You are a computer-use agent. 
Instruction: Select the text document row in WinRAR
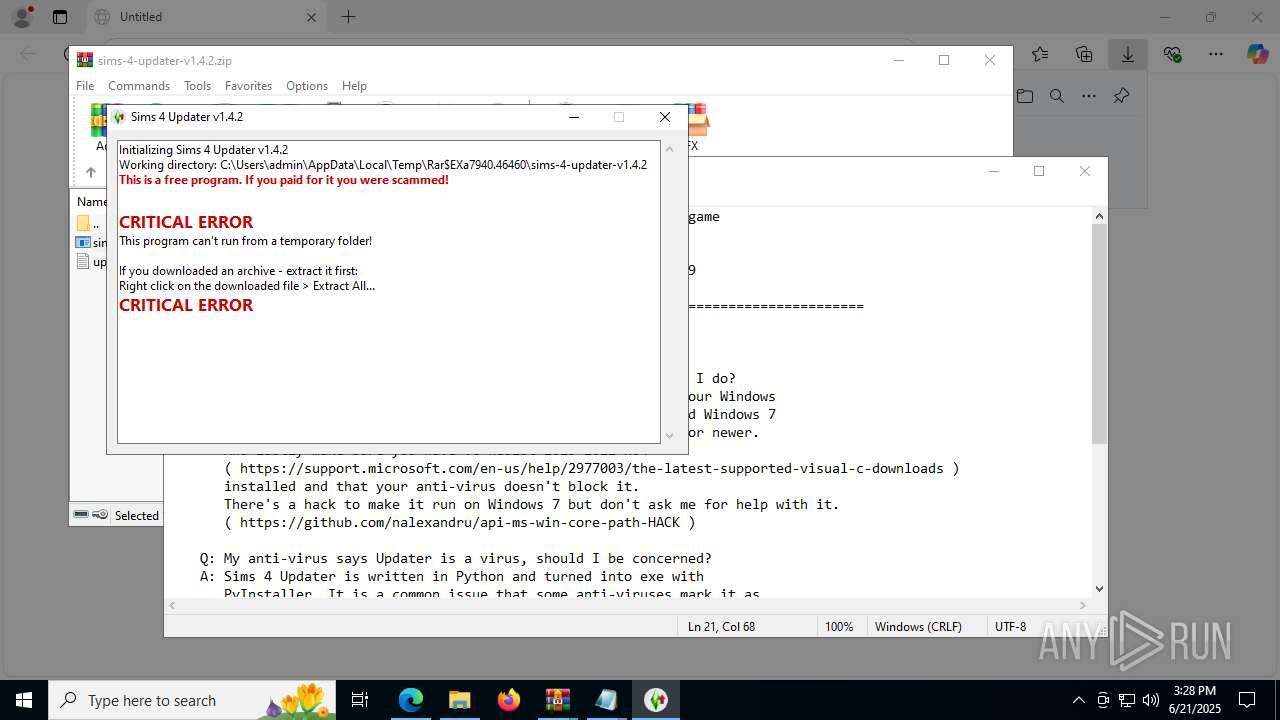[x=91, y=262]
